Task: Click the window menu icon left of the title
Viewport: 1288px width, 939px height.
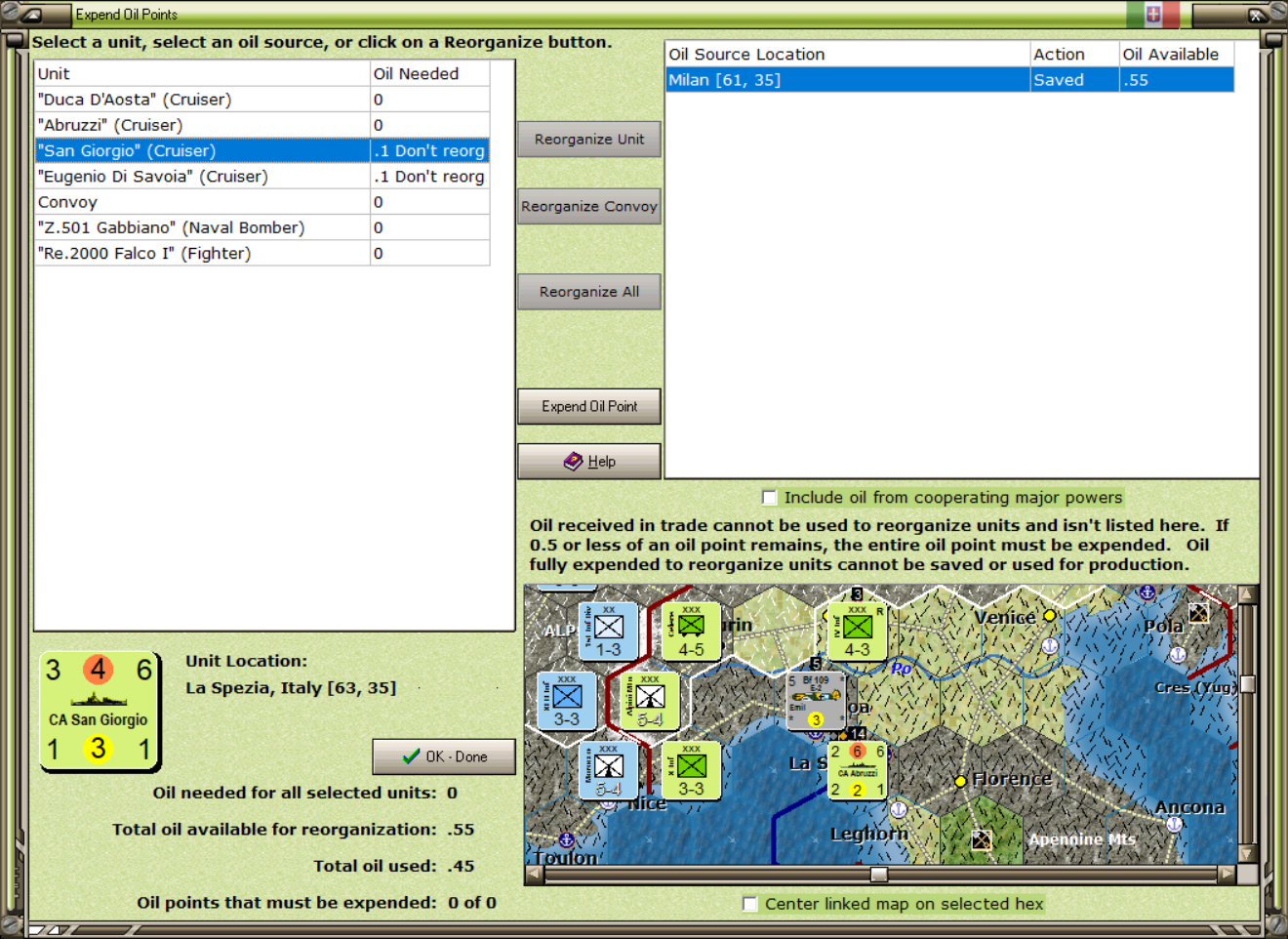Action: click(x=31, y=14)
